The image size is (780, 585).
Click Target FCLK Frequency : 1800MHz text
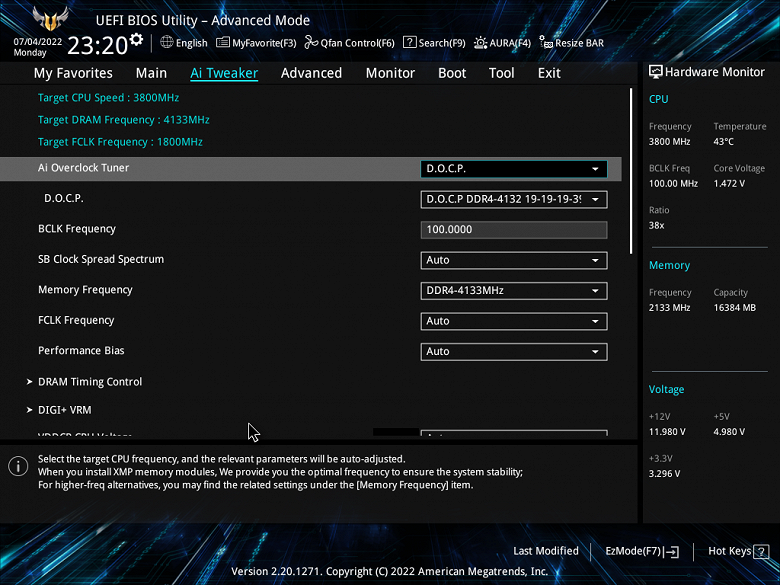[x=120, y=142]
